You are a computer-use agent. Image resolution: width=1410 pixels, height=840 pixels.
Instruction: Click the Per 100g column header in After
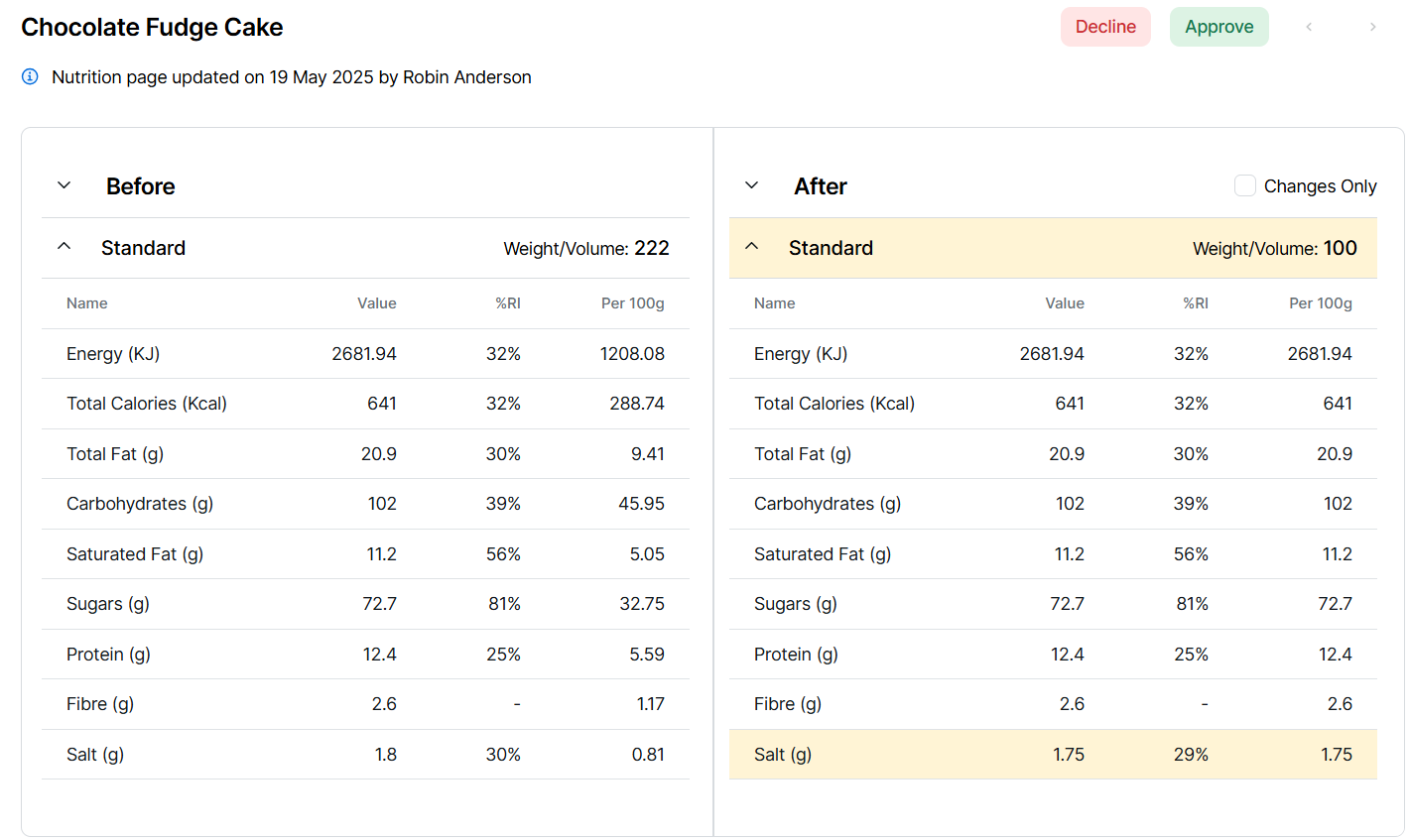pos(1320,303)
